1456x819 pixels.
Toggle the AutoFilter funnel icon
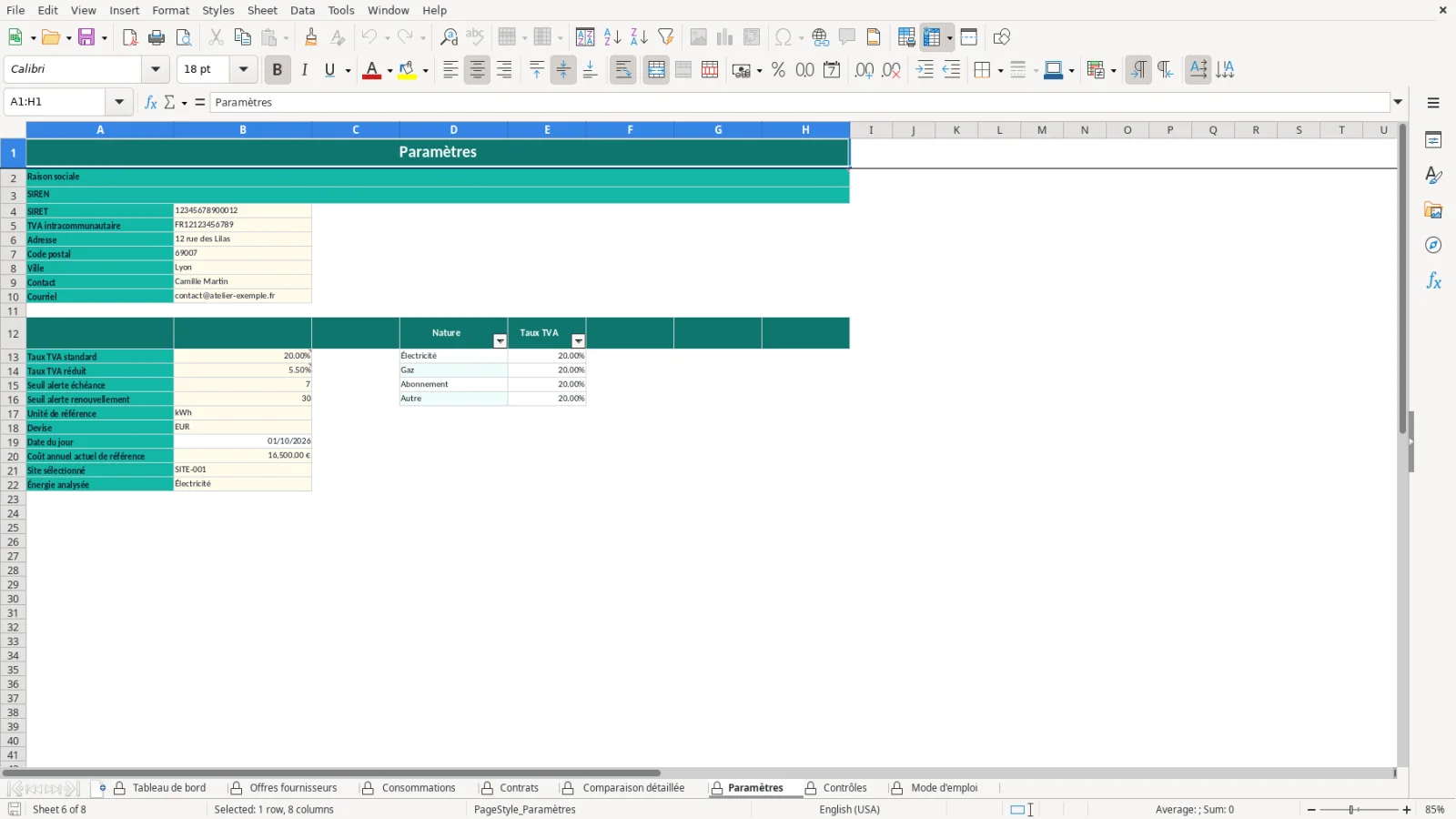pos(666,37)
